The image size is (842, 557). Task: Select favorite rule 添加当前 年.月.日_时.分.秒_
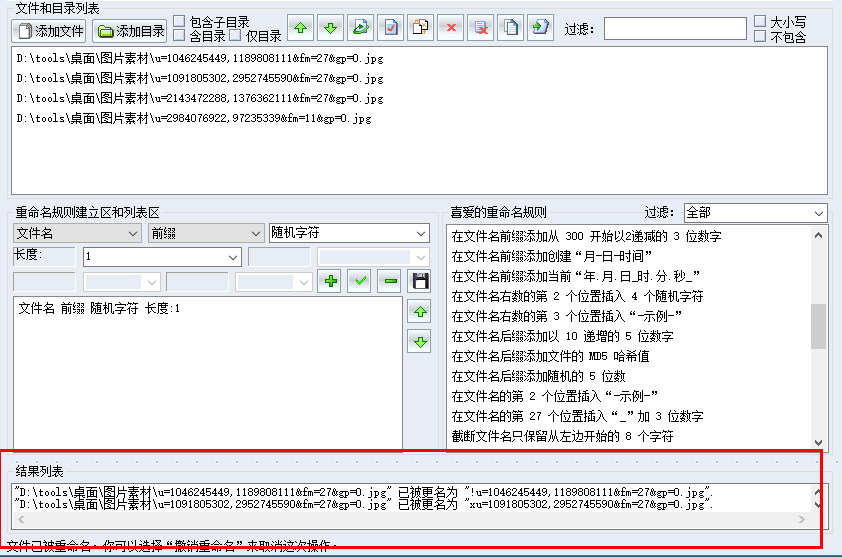point(575,276)
